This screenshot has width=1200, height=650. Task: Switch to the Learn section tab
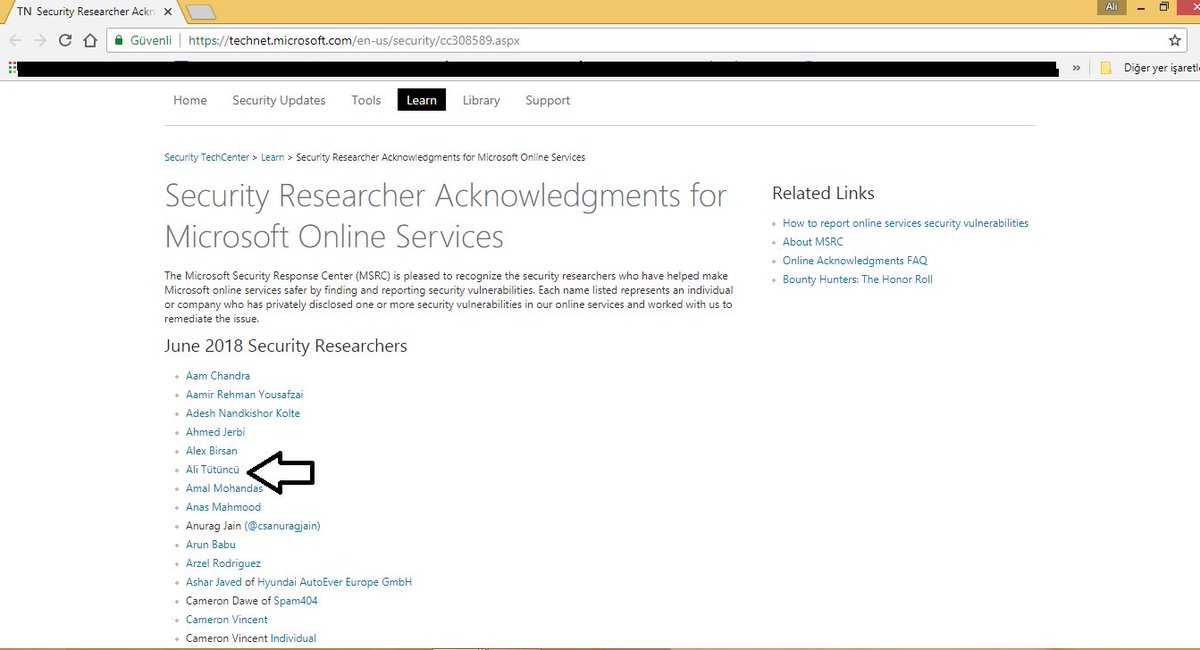pos(421,100)
